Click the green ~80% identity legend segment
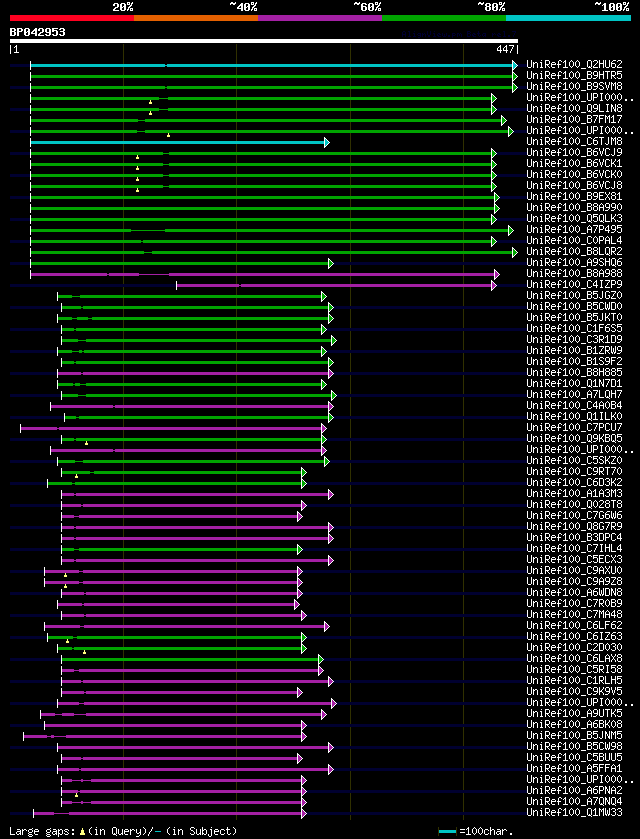The height and width of the screenshot is (839, 640). [444, 18]
